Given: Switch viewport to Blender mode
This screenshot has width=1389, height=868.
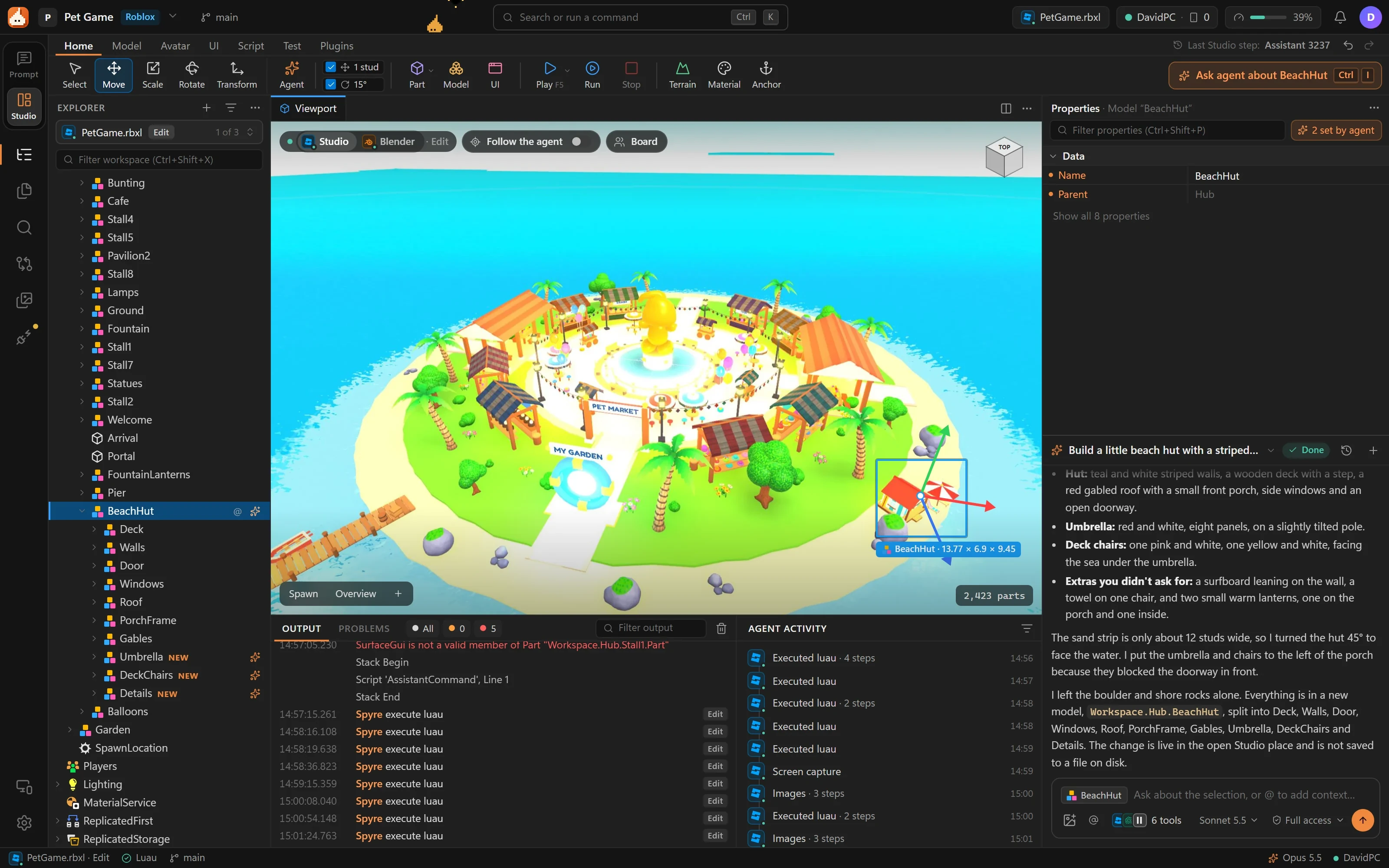Looking at the screenshot, I should [389, 141].
